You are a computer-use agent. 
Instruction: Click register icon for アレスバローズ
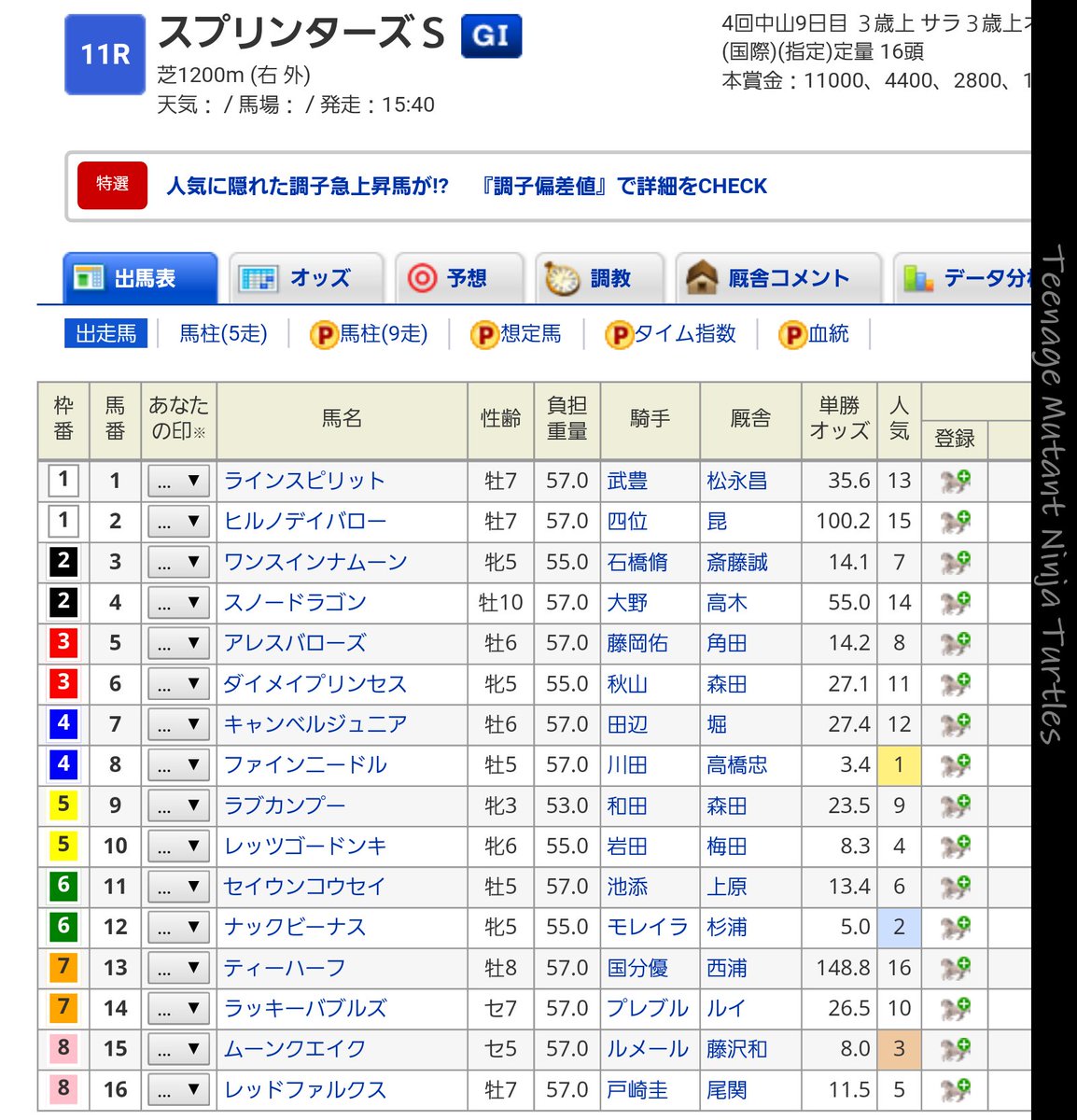(x=955, y=644)
